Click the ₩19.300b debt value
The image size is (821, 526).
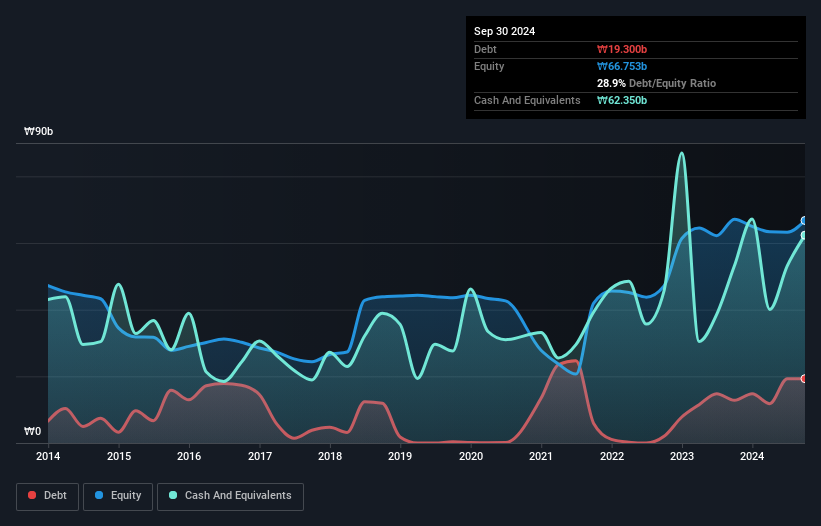pos(622,49)
